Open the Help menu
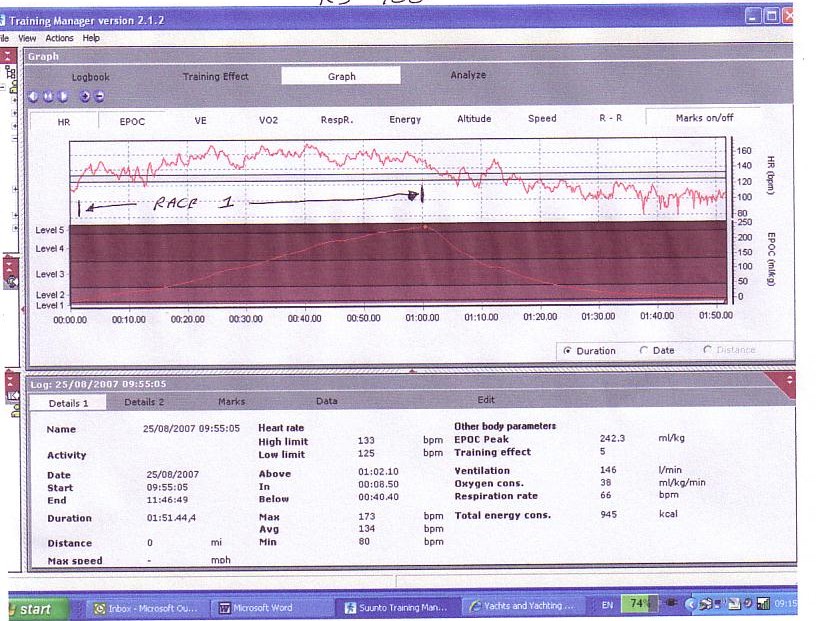 point(91,38)
